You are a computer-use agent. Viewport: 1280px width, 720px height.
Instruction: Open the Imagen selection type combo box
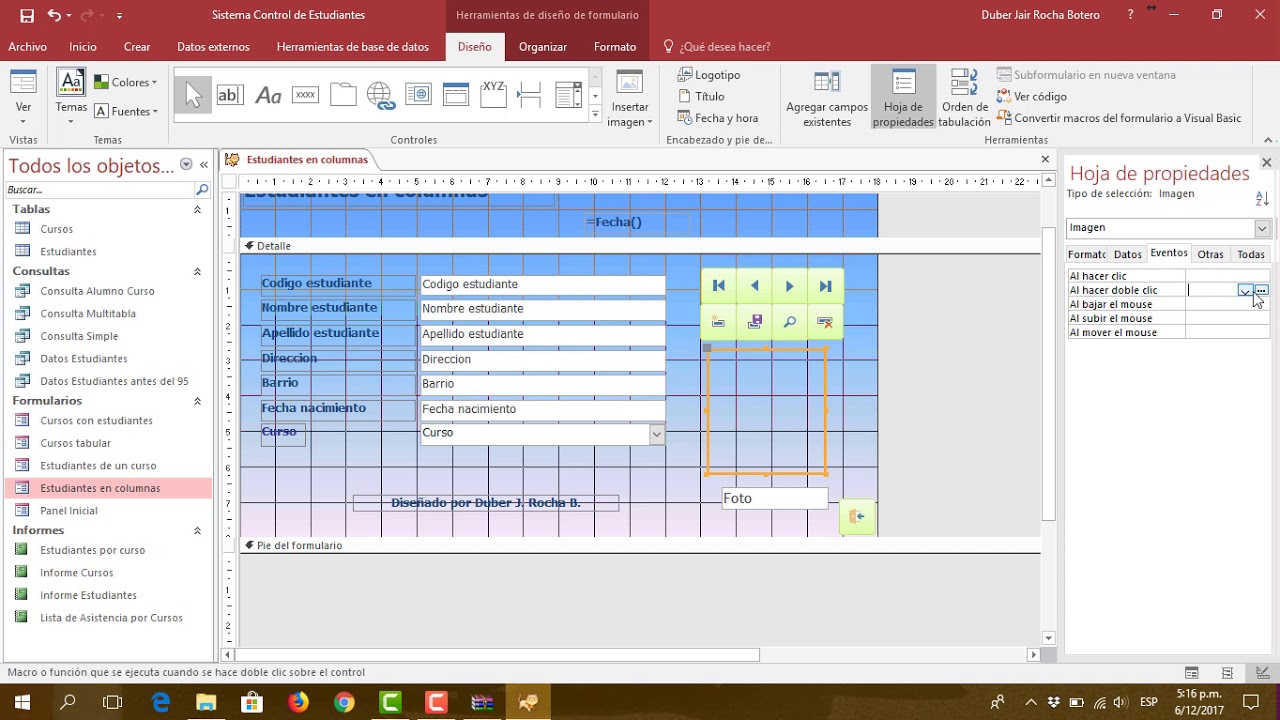pos(1262,228)
